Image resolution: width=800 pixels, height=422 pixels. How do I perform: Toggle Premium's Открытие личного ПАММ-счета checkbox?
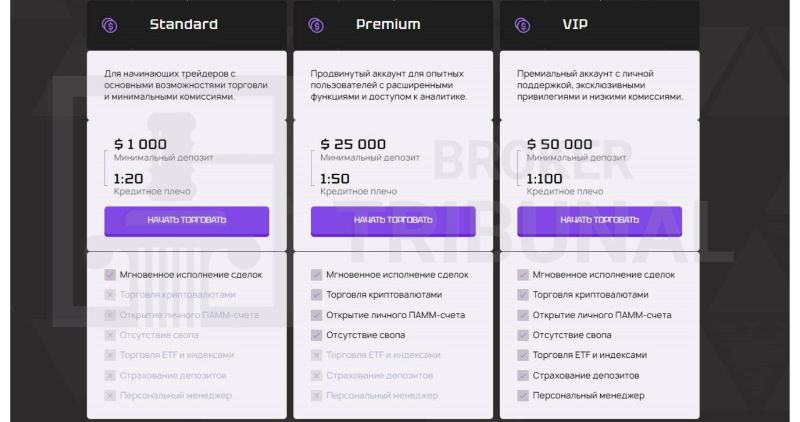316,315
